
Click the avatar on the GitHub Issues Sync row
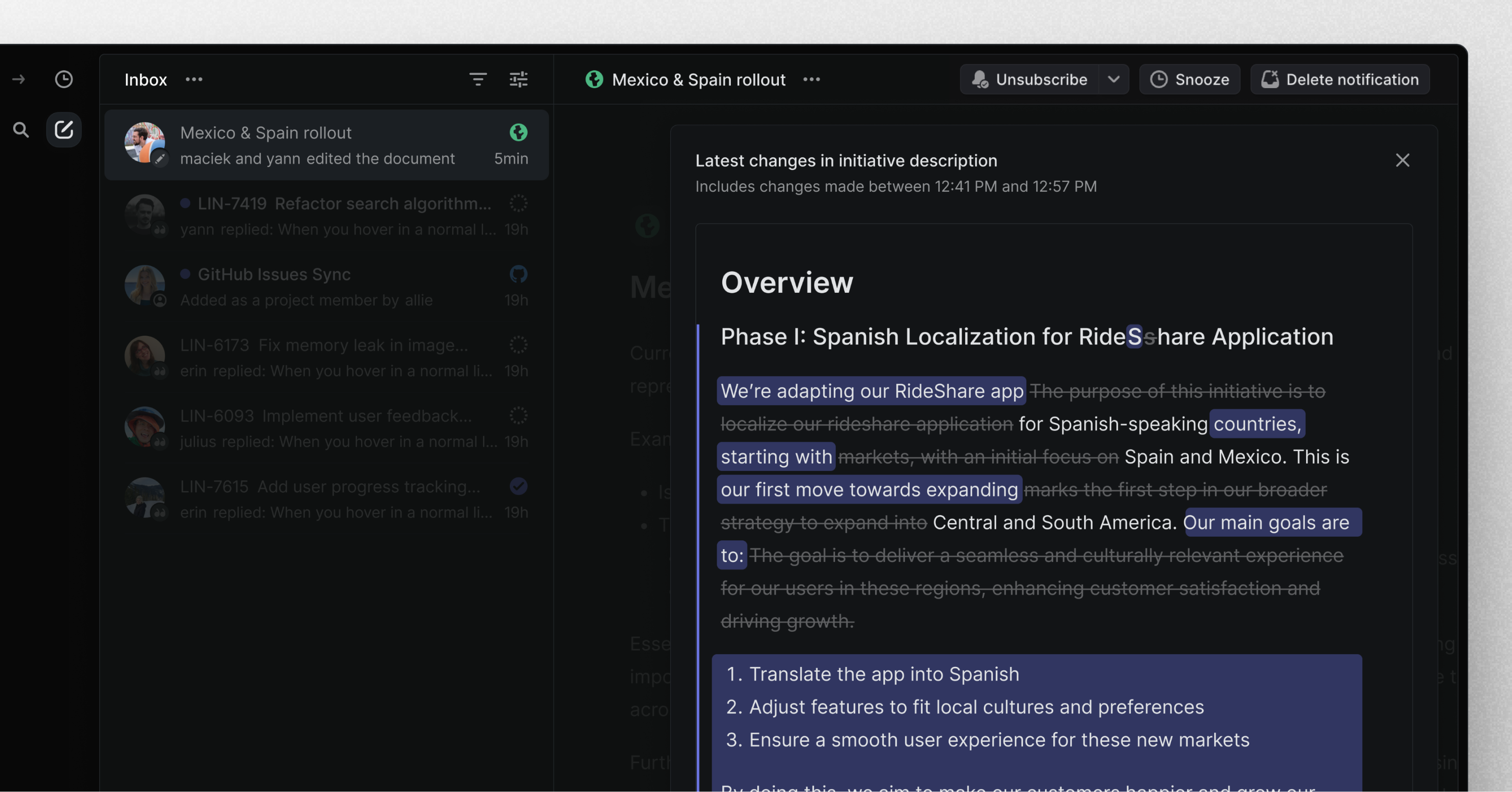pyautogui.click(x=144, y=285)
